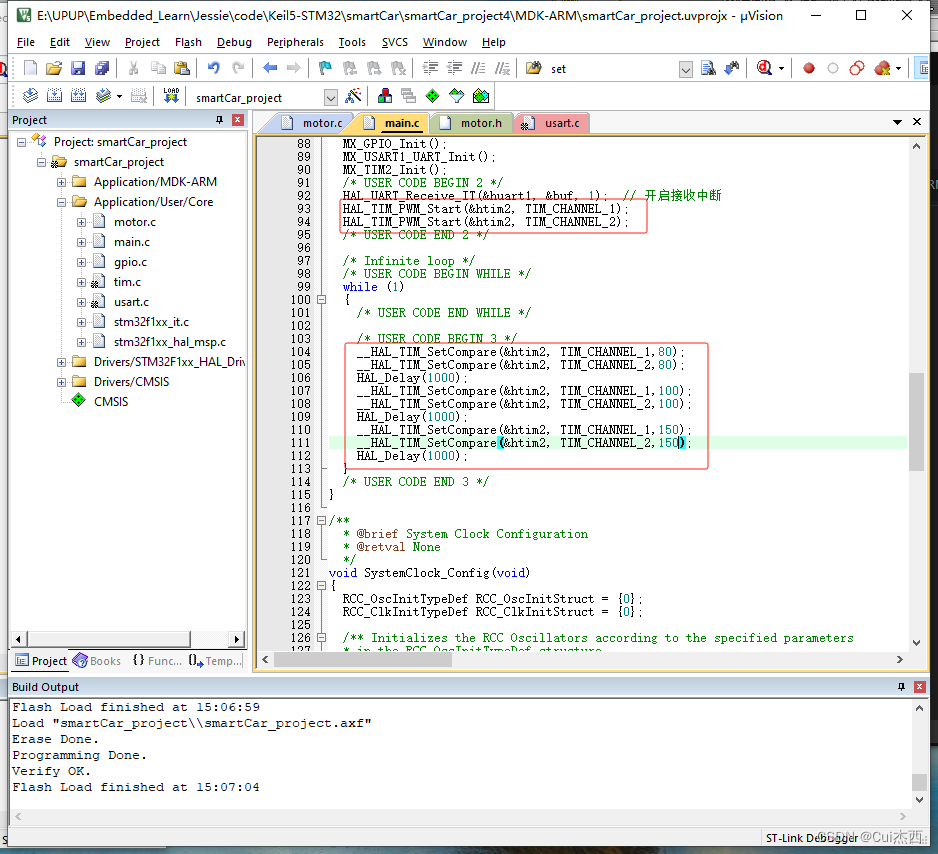This screenshot has width=938, height=854.
Task: Save the current file with floppy icon
Action: (x=78, y=68)
